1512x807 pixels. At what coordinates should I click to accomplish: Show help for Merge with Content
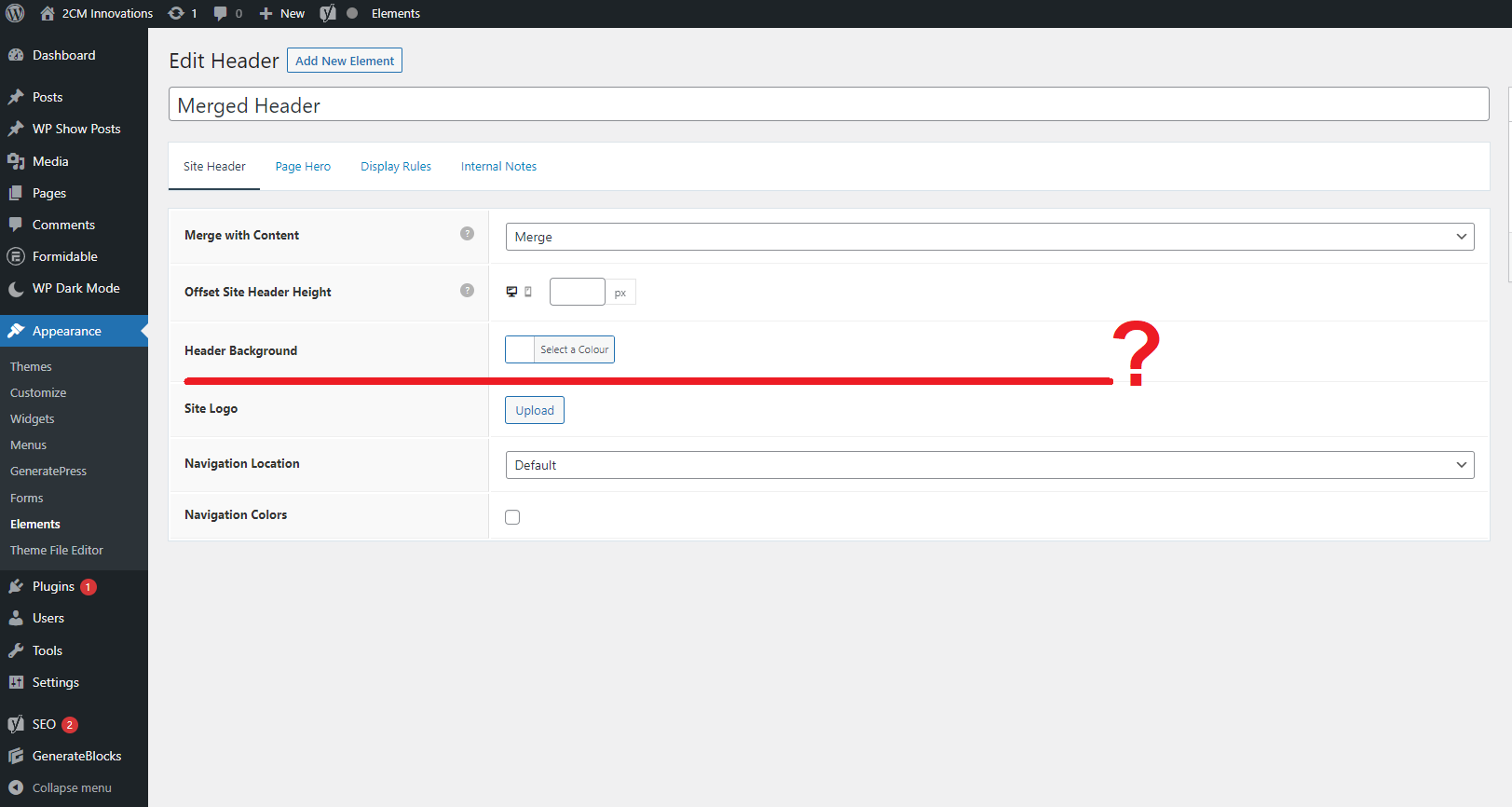coord(467,234)
